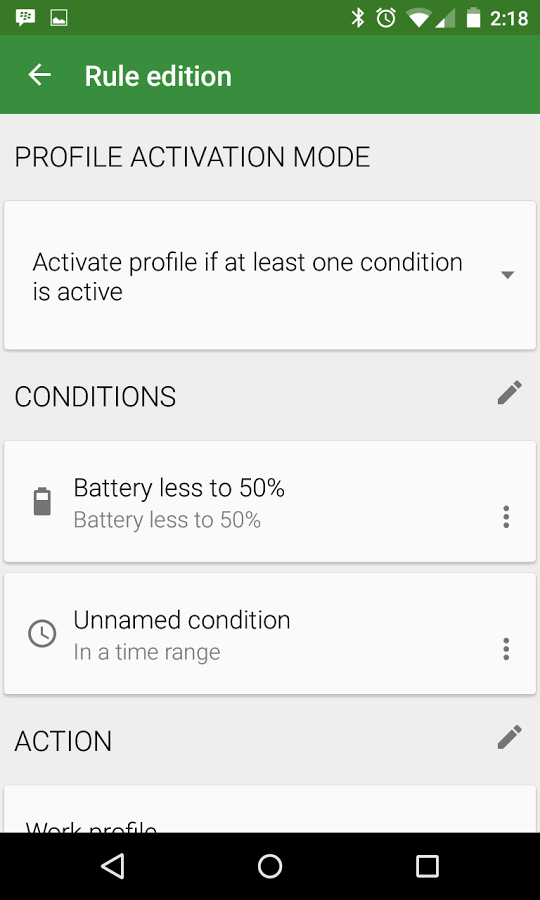Expand profile activation mode dropdown arrow

(x=507, y=275)
